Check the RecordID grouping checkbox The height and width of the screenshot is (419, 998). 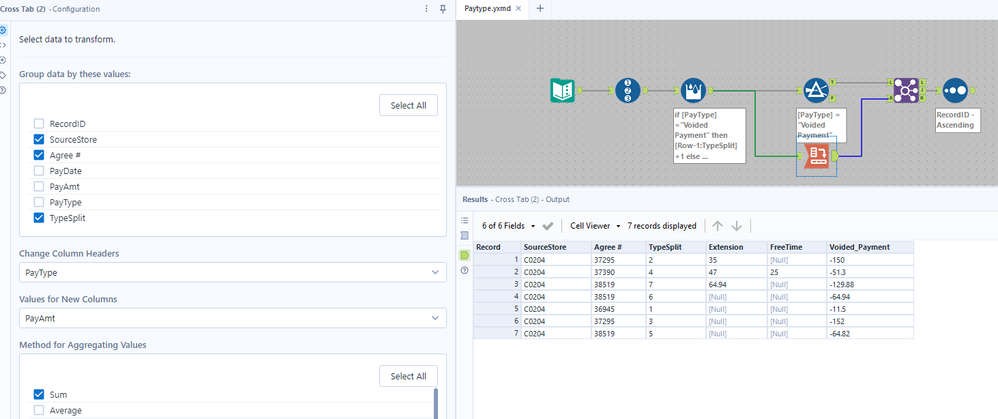(x=39, y=124)
